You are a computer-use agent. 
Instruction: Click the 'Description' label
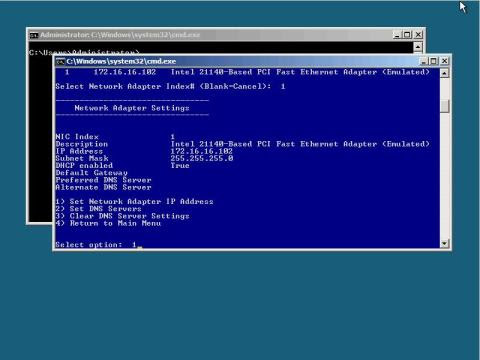pyautogui.click(x=82, y=144)
